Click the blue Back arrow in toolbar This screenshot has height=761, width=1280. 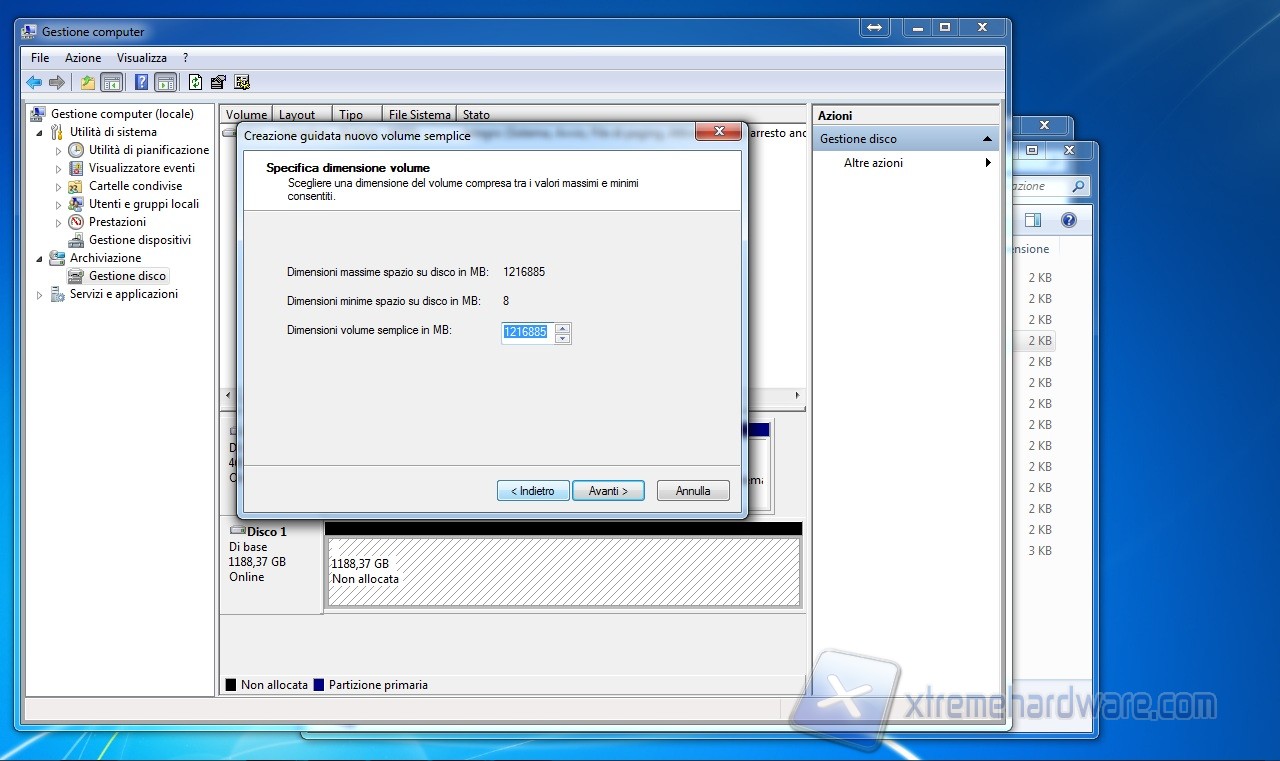click(34, 82)
